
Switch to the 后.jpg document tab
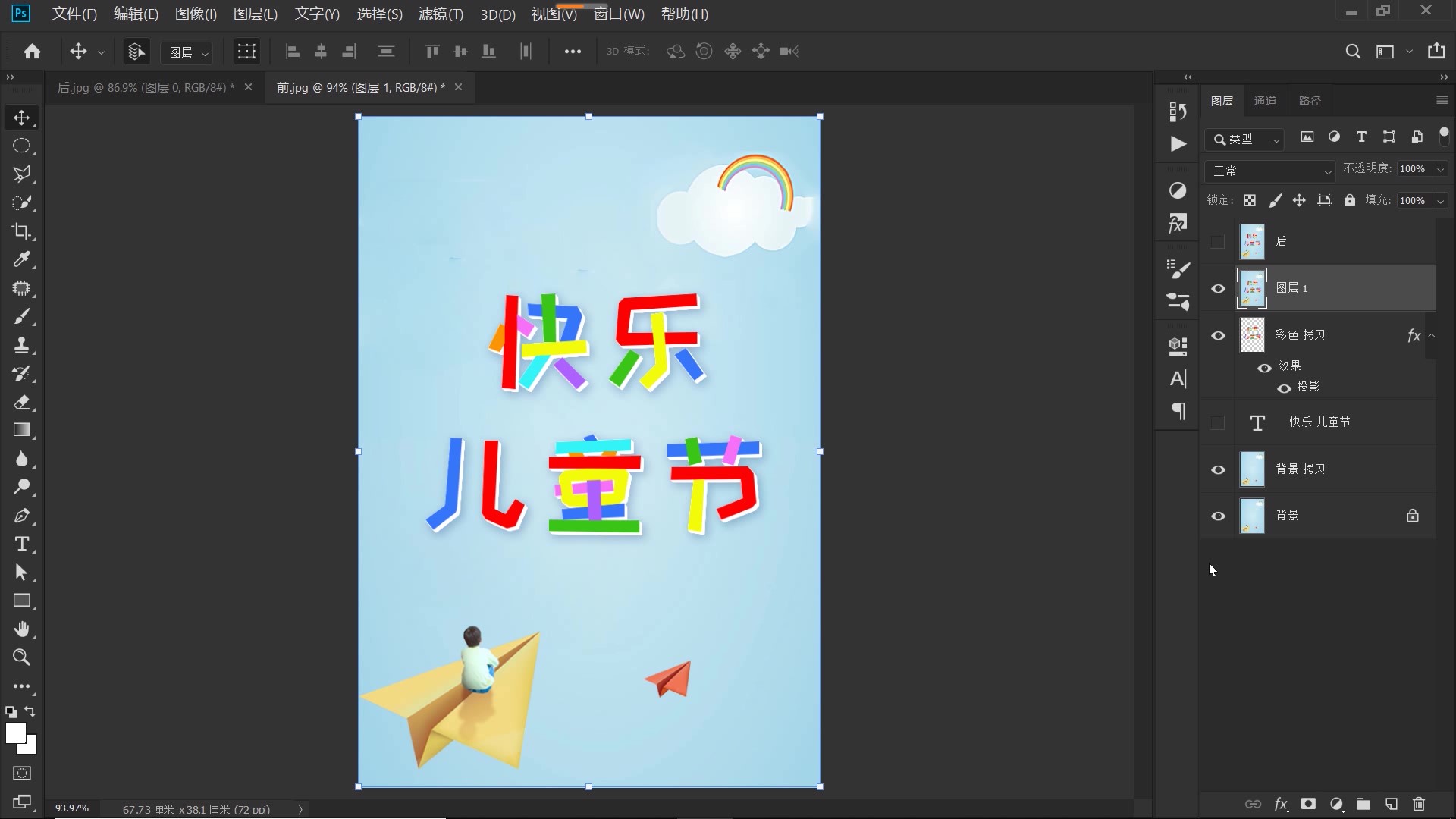(x=146, y=88)
